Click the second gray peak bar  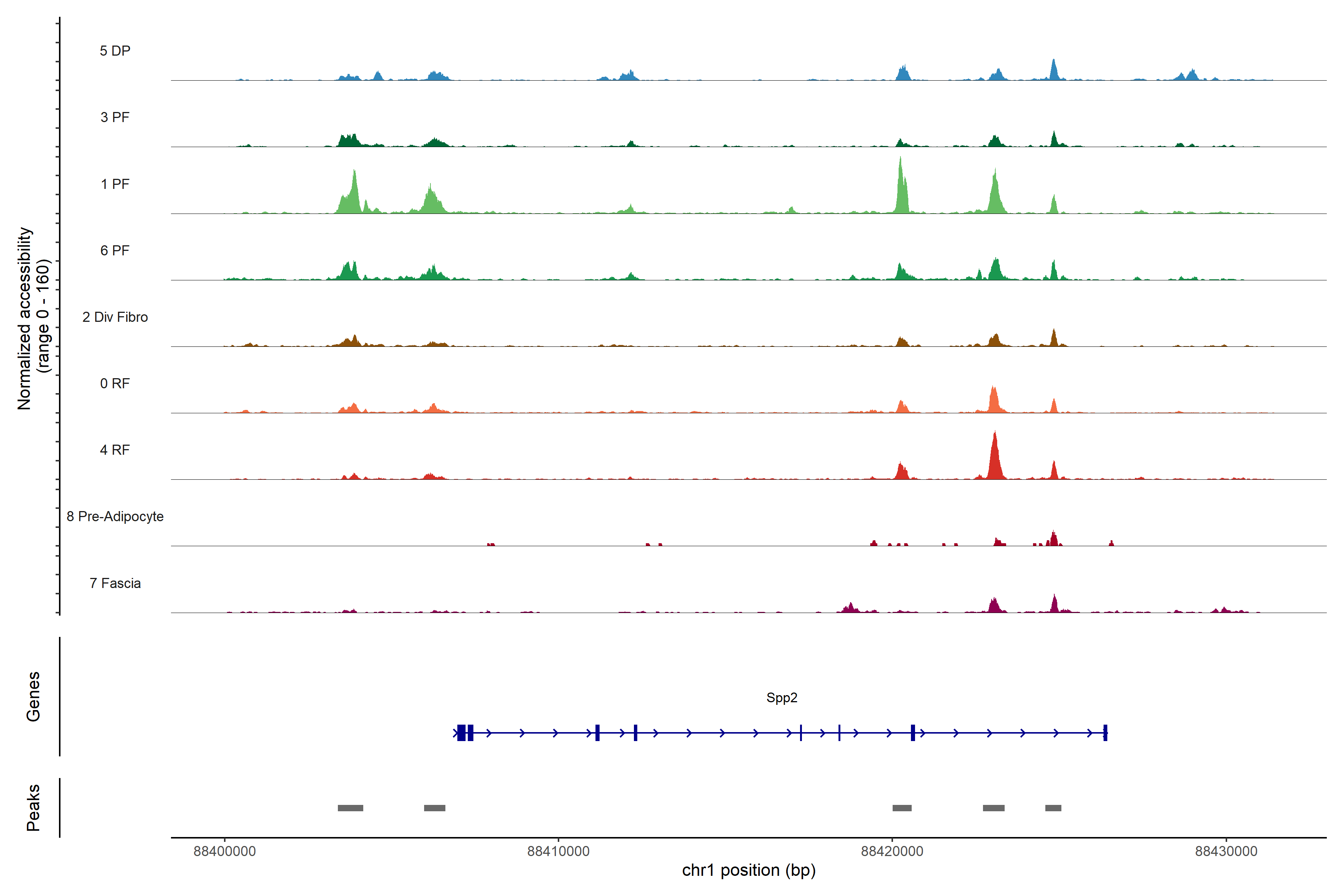coord(434,808)
